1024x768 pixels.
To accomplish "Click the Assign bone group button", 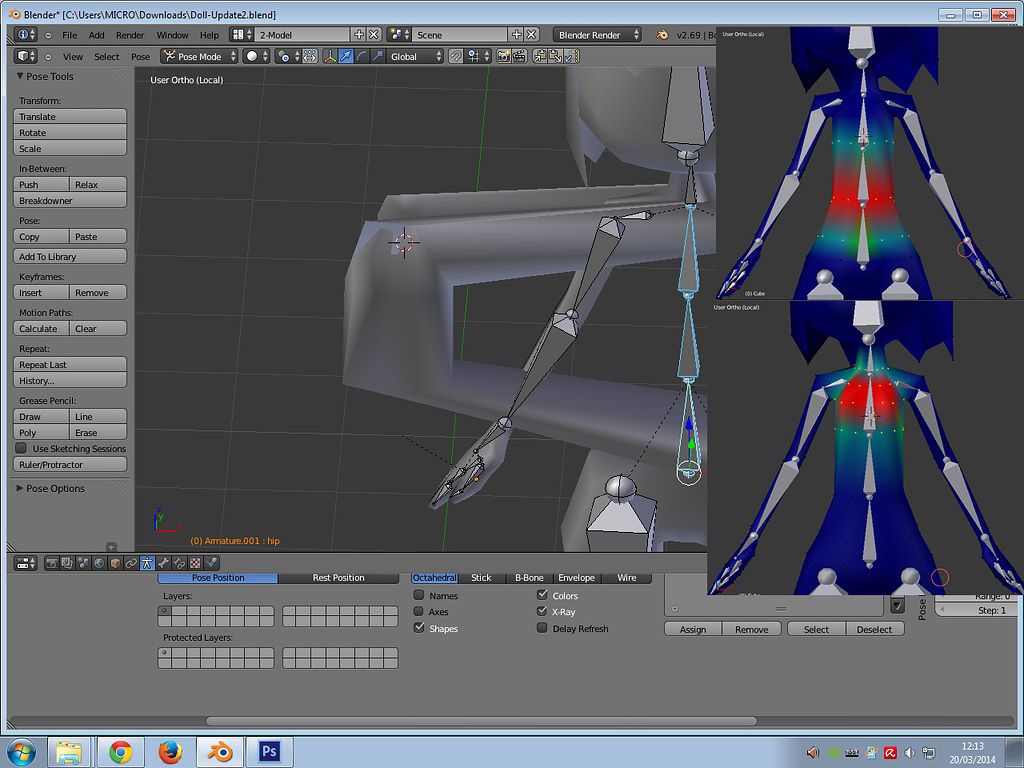I will pos(693,629).
